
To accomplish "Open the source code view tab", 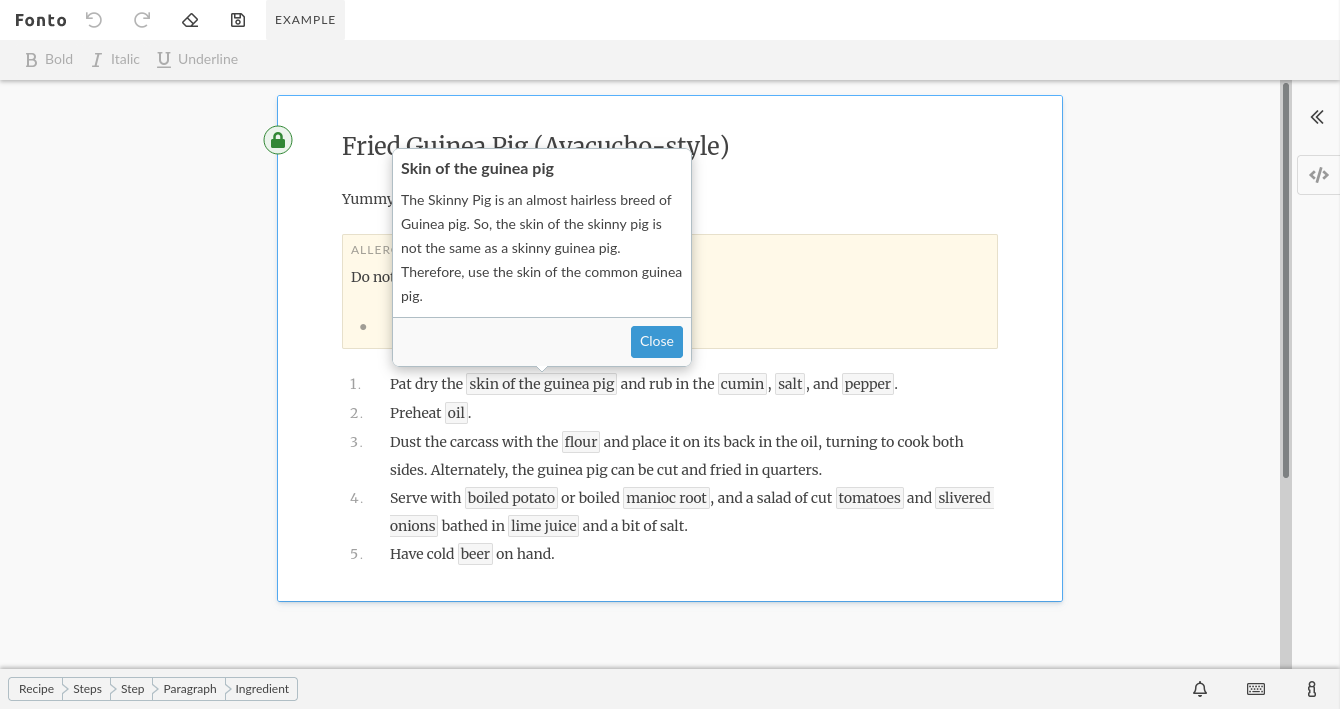I will 1319,175.
